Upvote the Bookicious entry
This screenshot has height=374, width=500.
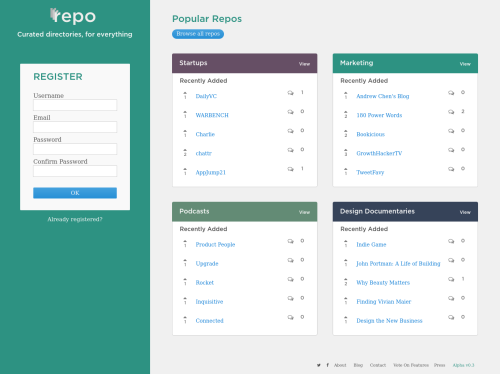click(x=346, y=131)
